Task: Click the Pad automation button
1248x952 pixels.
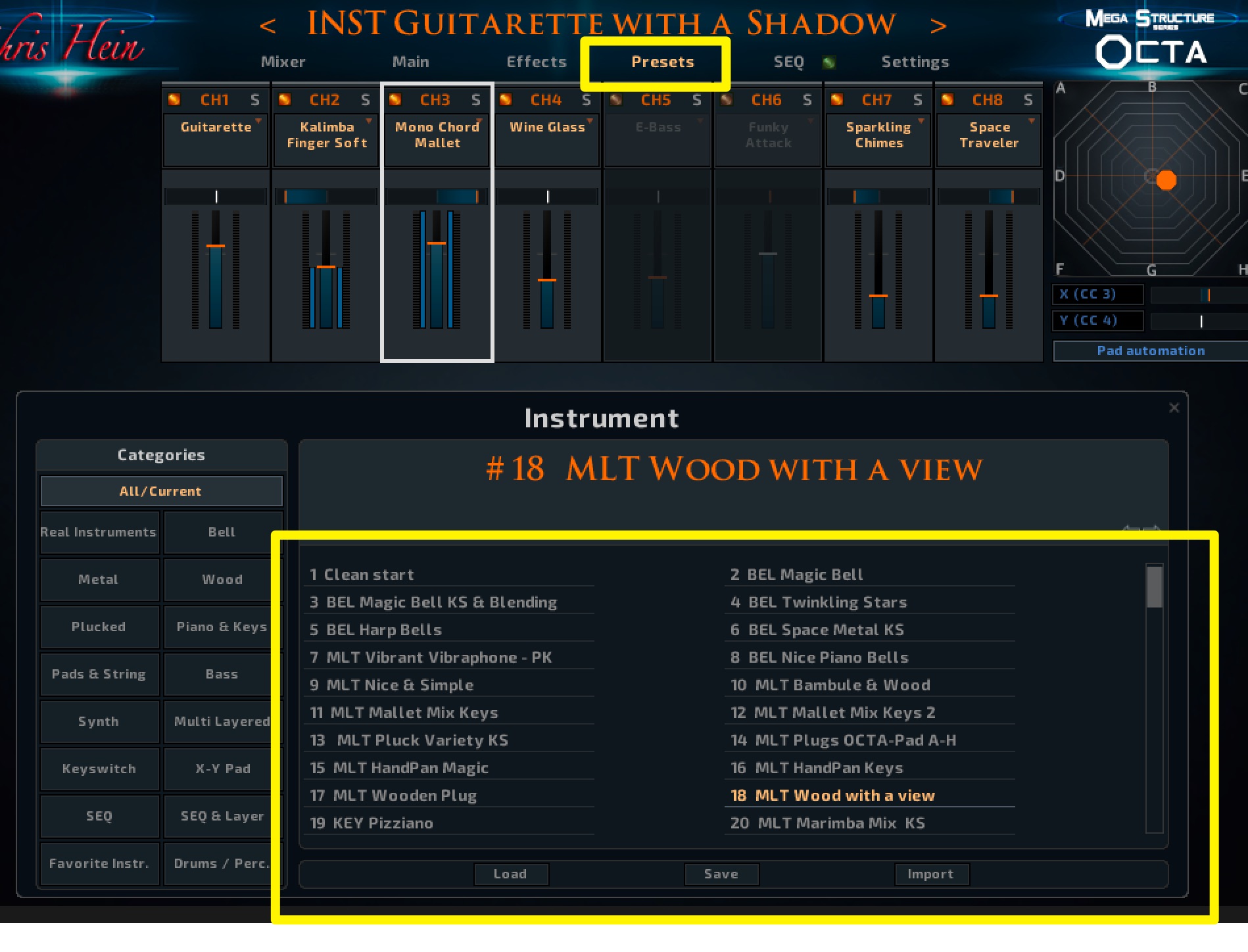Action: tap(1150, 351)
